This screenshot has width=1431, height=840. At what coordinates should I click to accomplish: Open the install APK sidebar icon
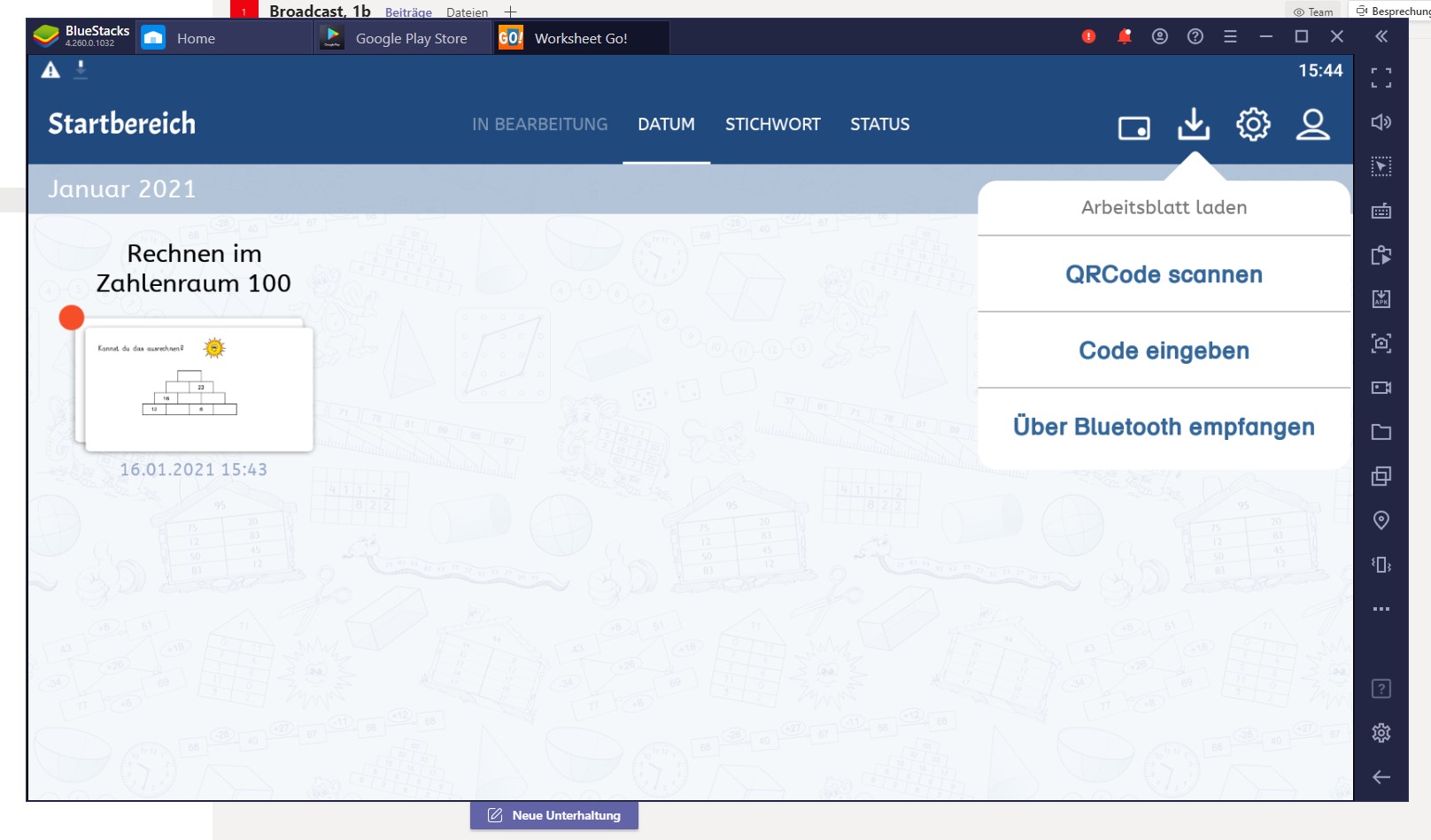pyautogui.click(x=1381, y=299)
